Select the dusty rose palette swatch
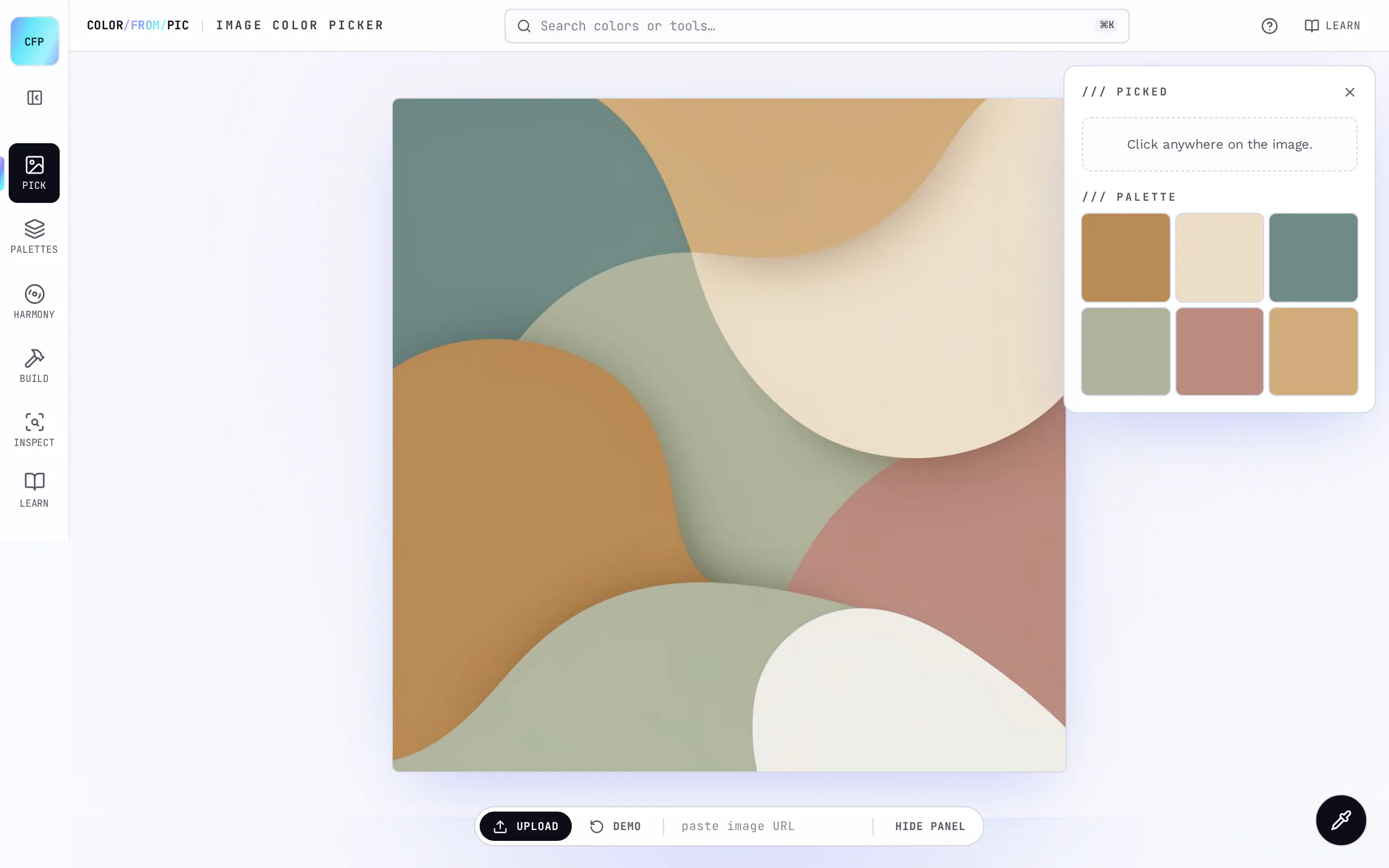 click(1219, 352)
